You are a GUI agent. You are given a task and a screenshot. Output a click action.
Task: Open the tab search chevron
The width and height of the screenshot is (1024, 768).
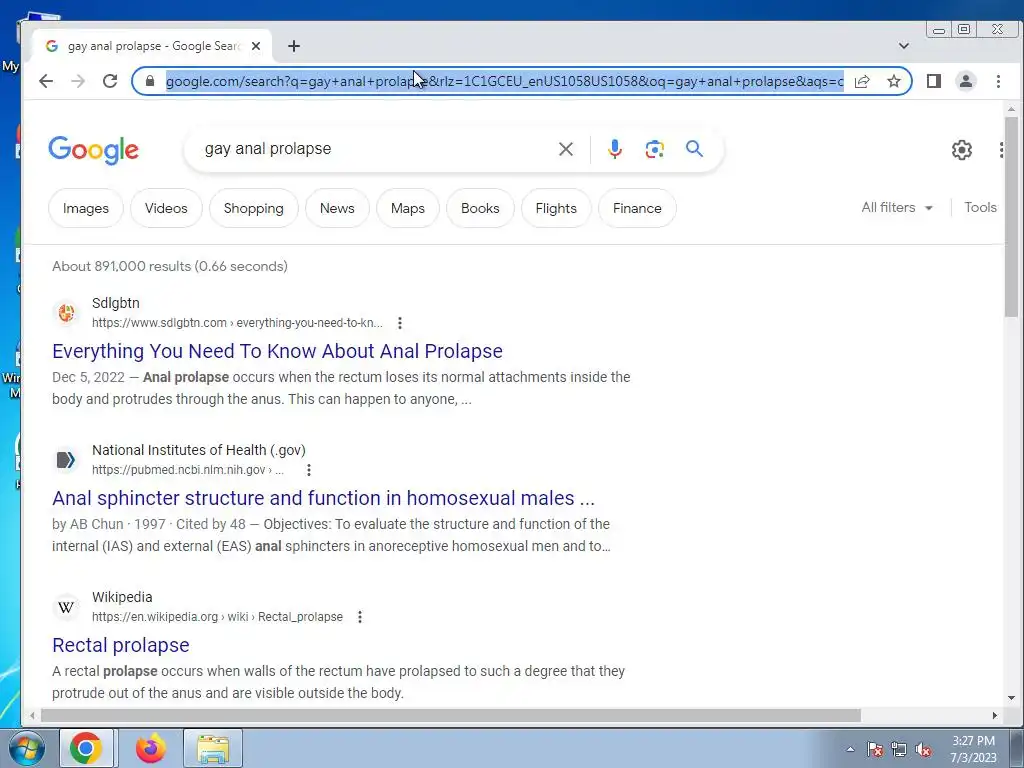pos(904,46)
